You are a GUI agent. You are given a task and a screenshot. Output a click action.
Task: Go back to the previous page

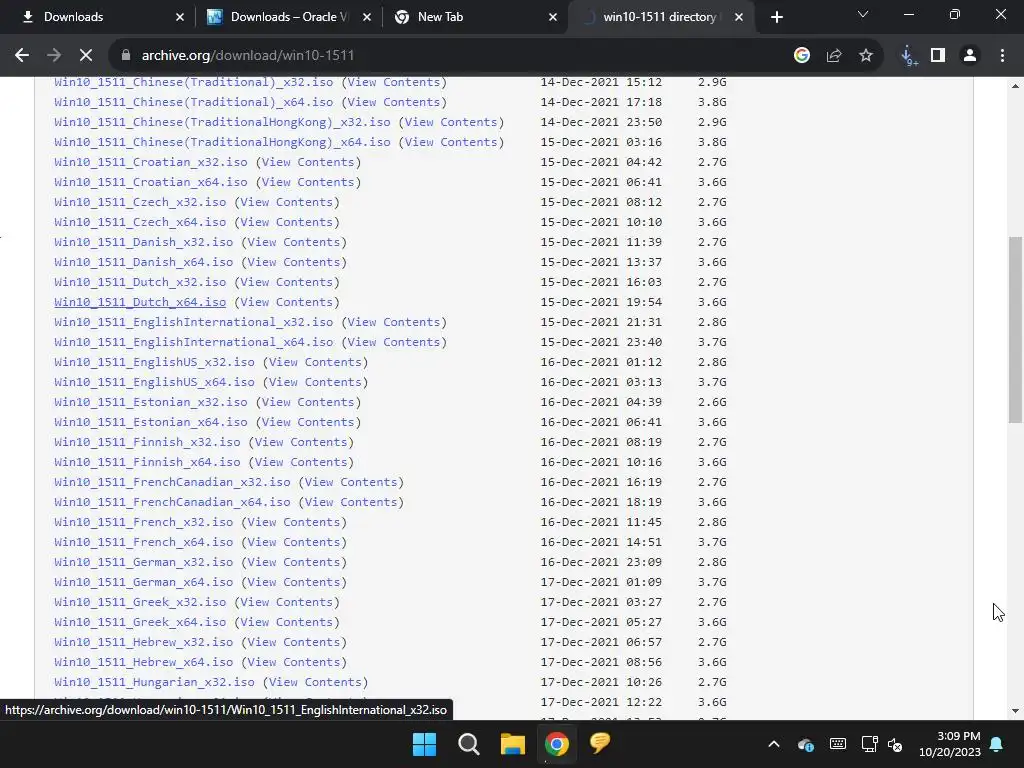(x=22, y=56)
